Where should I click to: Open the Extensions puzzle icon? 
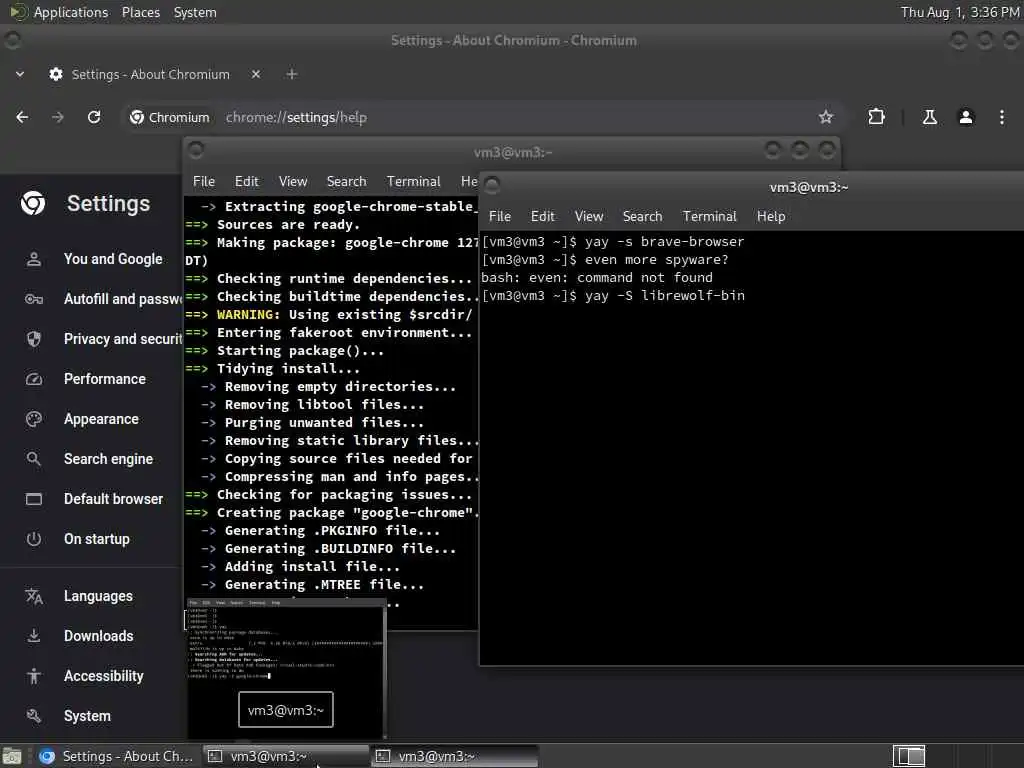click(x=876, y=117)
